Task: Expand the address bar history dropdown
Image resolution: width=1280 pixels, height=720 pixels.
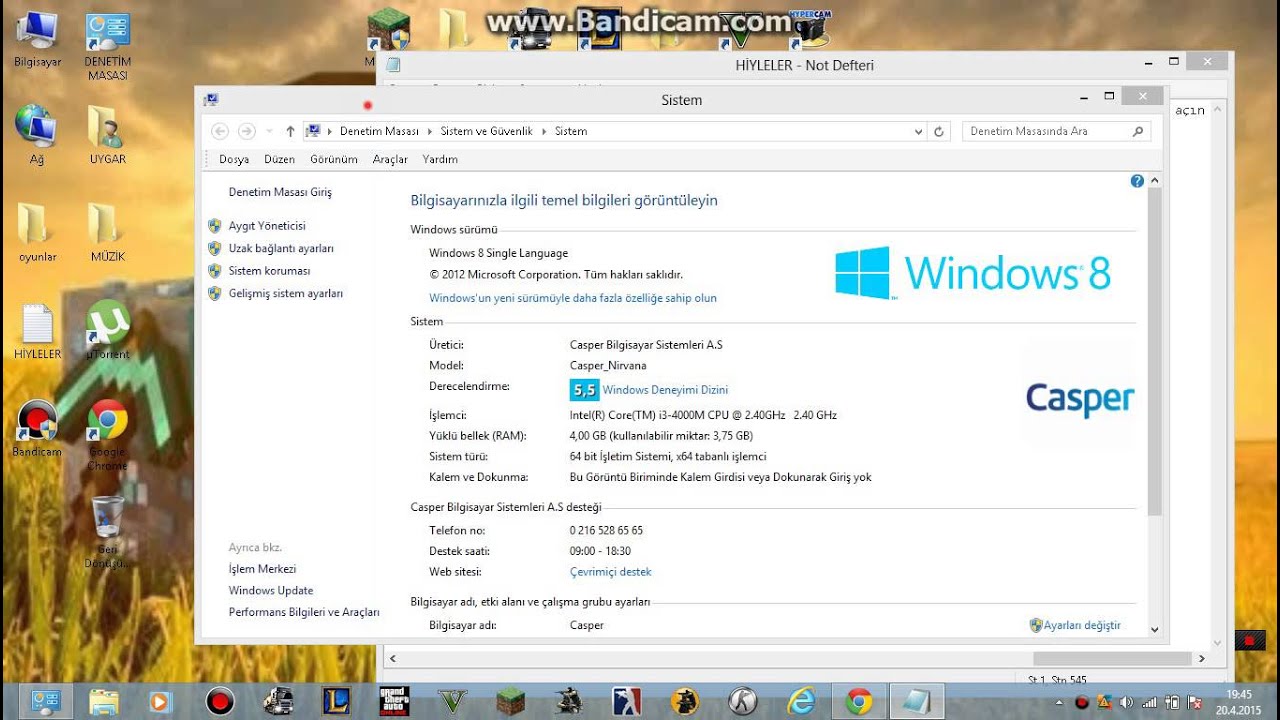Action: click(919, 131)
